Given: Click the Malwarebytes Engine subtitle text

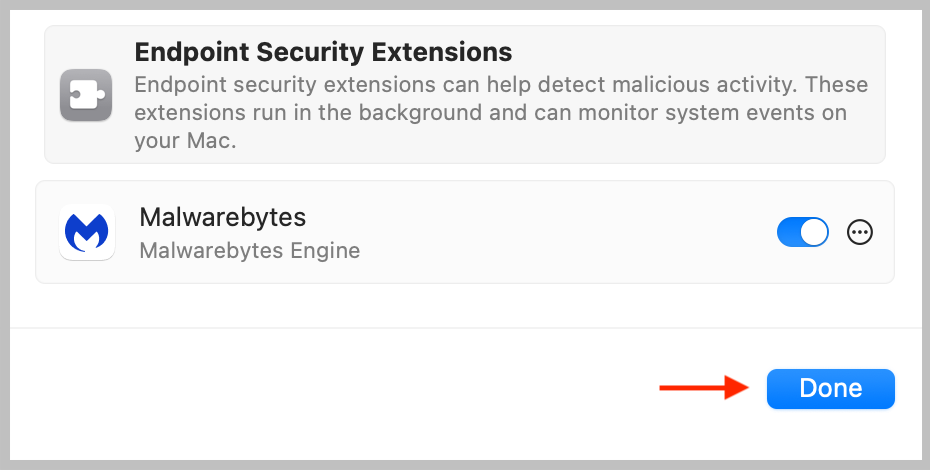Looking at the screenshot, I should pyautogui.click(x=249, y=250).
